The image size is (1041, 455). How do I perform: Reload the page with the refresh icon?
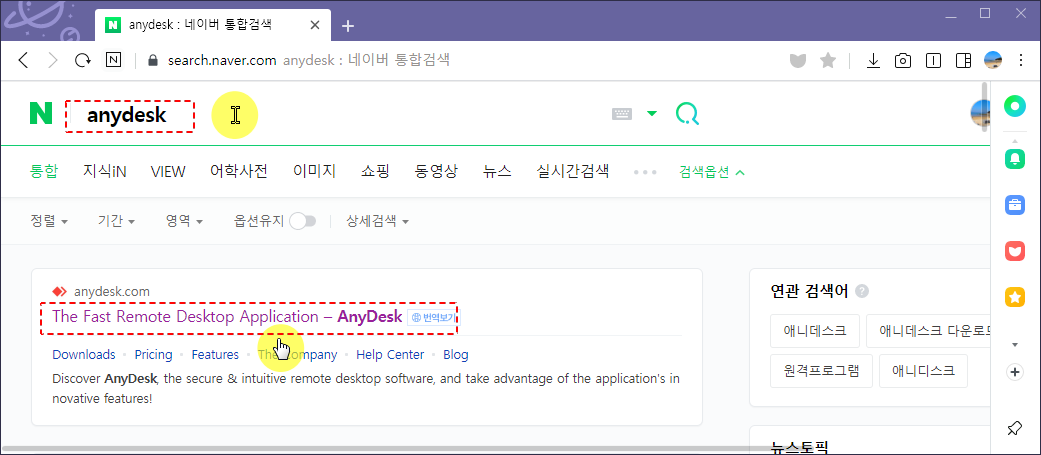point(83,60)
